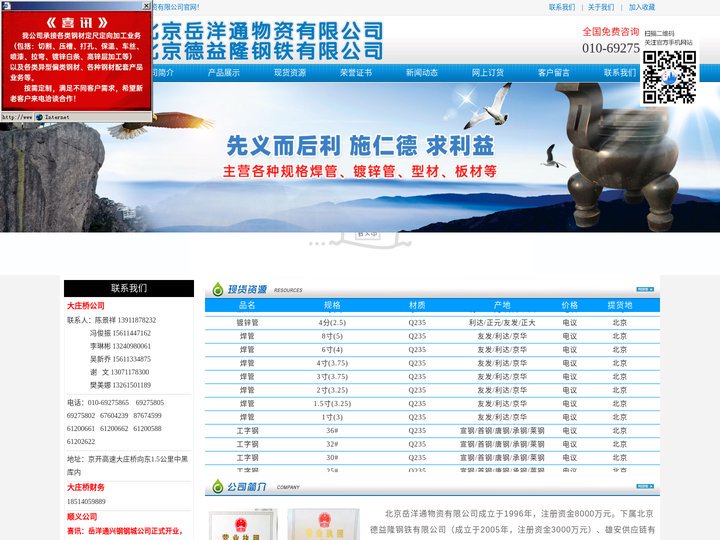Click the green drop icon beside 公司简介
The width and height of the screenshot is (720, 540).
coord(218,486)
